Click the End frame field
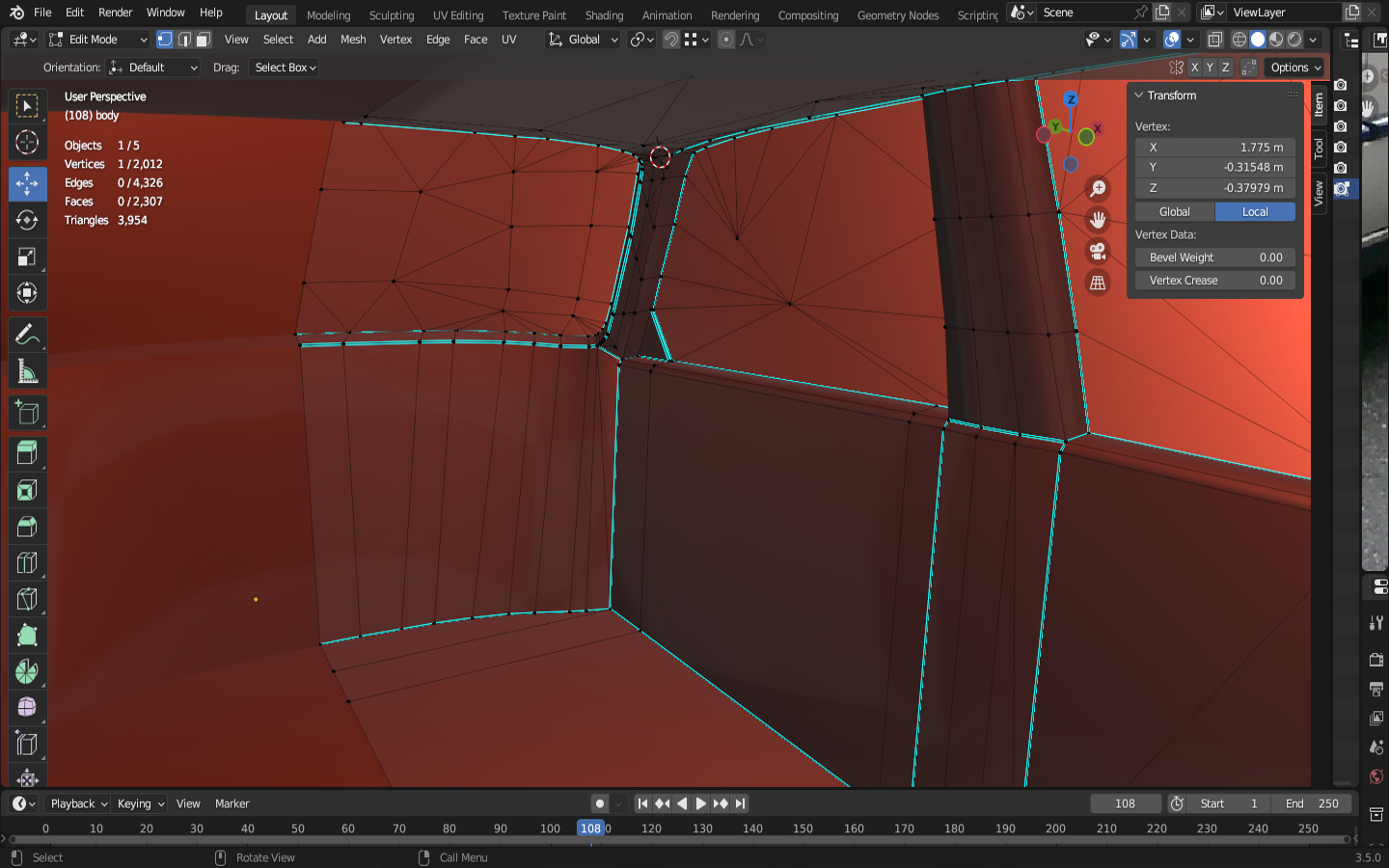Screen dimensions: 1389x868 [1312, 803]
